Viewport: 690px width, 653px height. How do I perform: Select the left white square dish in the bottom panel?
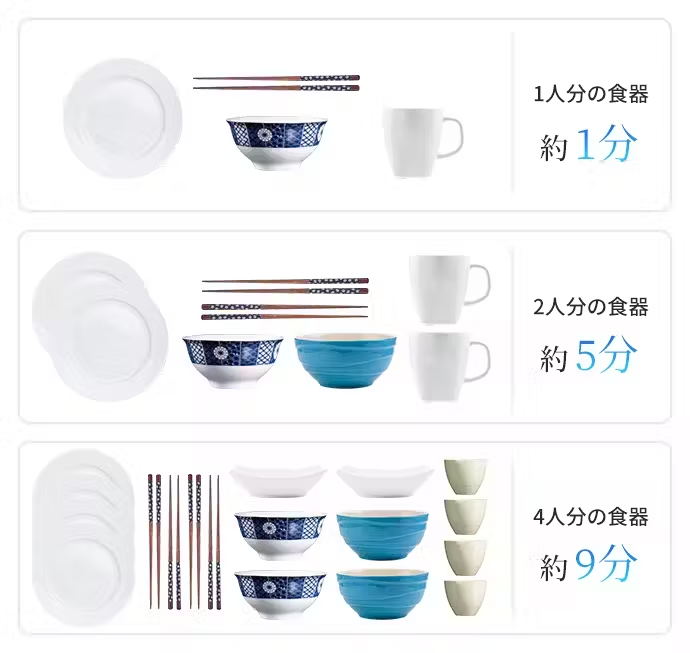tap(278, 482)
